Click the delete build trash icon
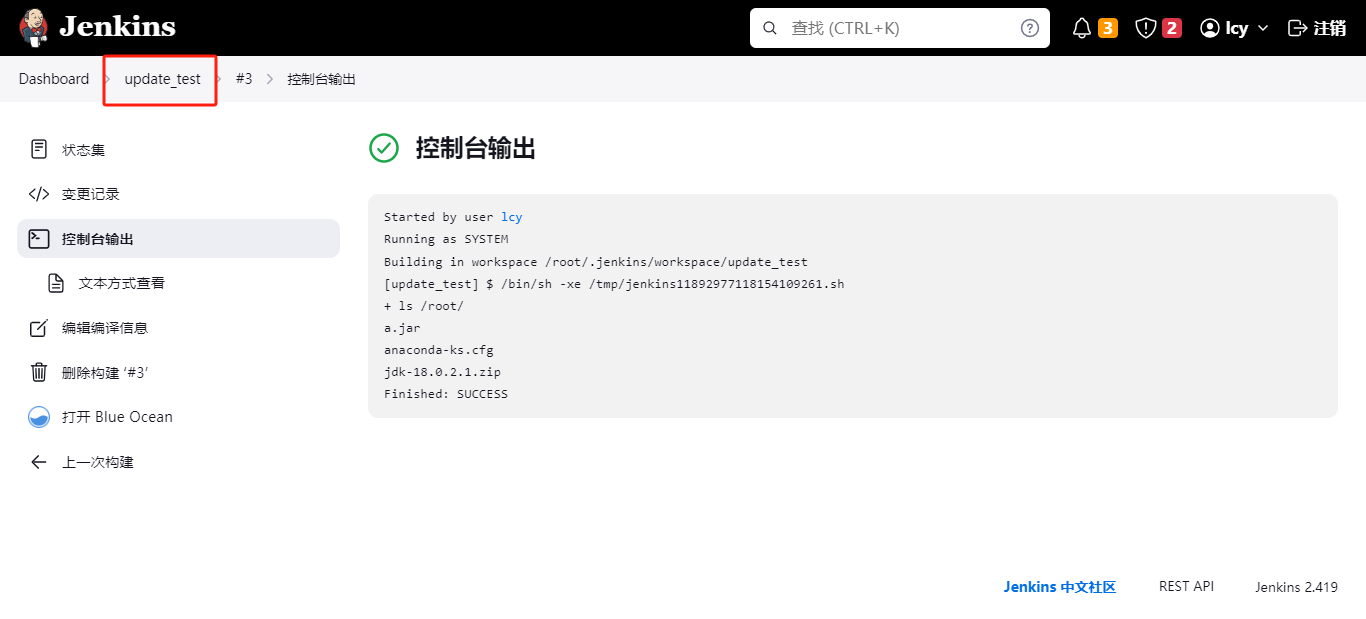 click(x=39, y=372)
